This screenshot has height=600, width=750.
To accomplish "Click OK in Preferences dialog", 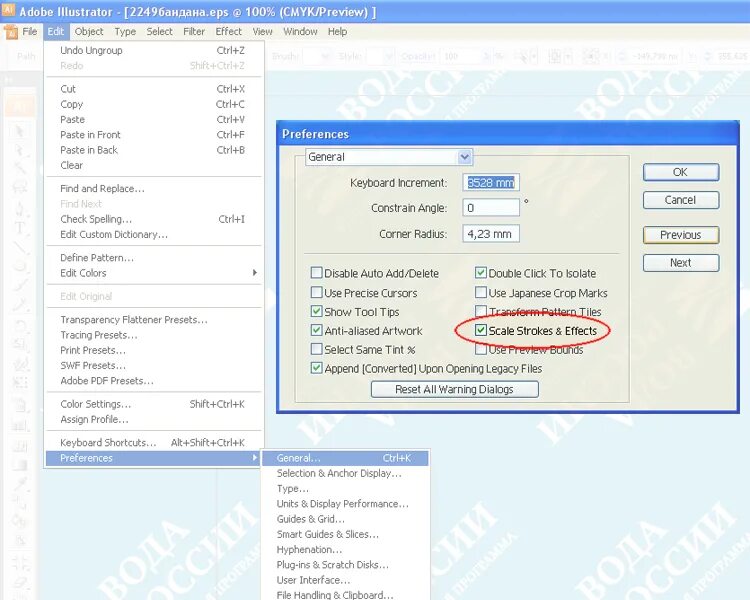I will [681, 172].
